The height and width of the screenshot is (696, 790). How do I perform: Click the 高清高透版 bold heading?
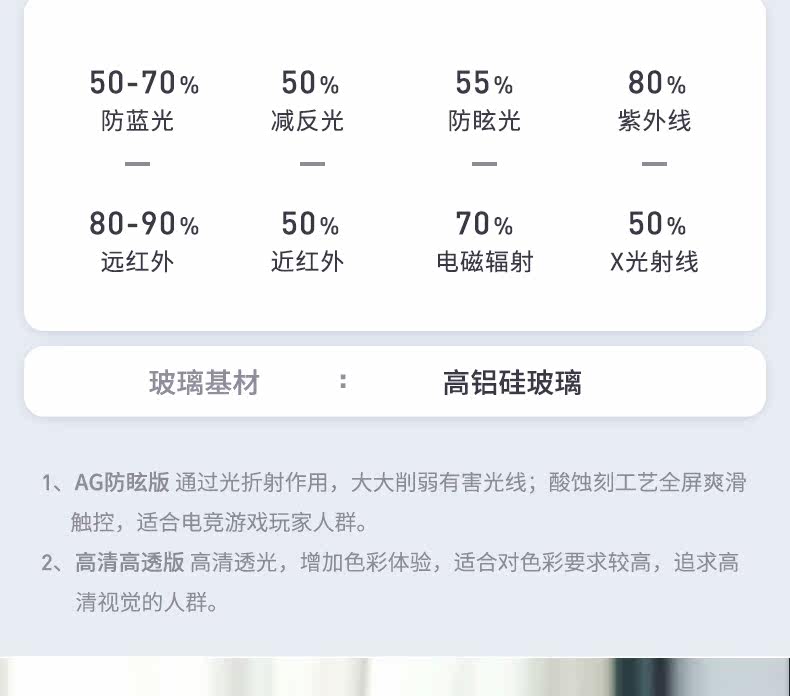(129, 562)
